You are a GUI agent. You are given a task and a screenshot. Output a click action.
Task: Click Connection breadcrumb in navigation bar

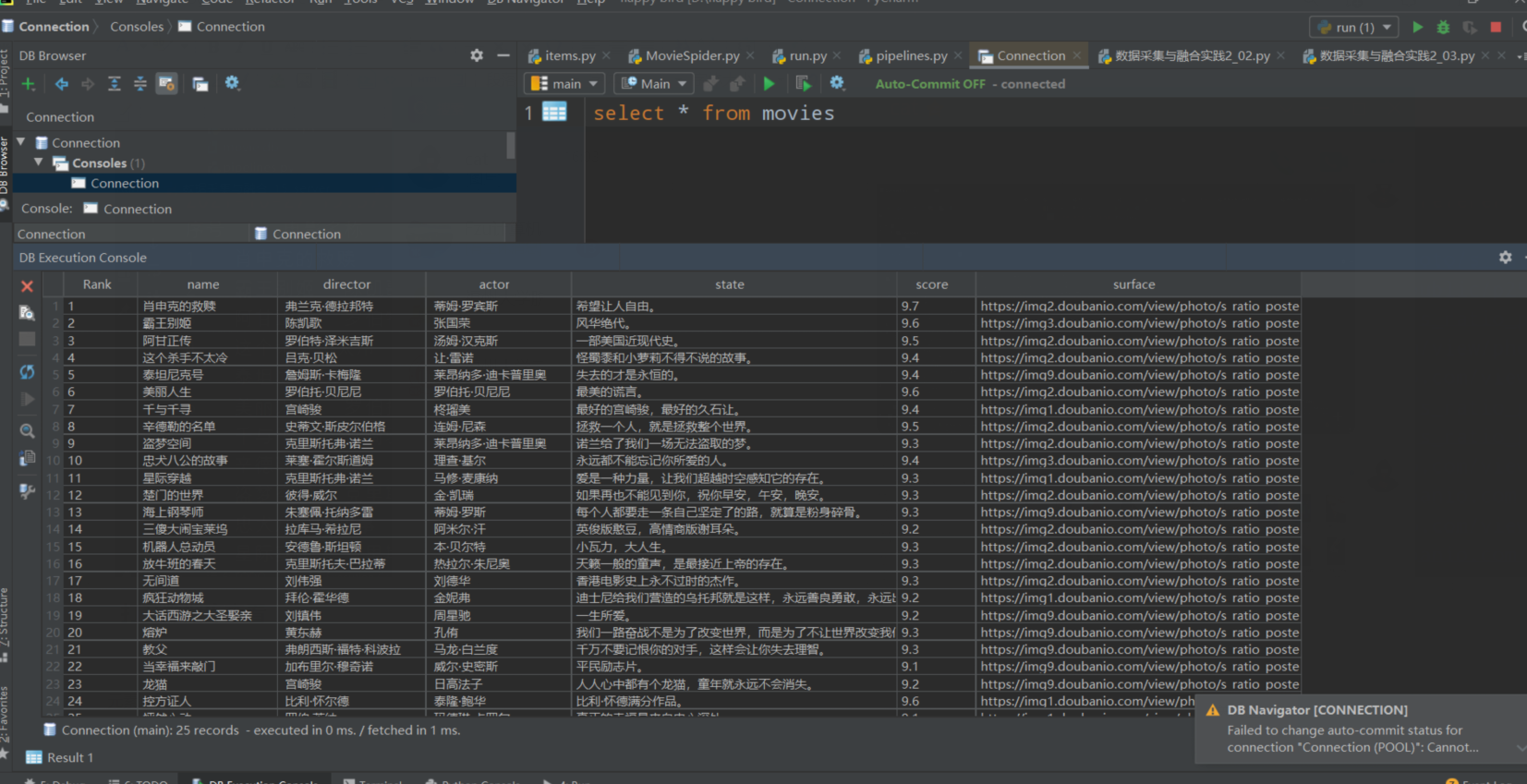coord(54,27)
